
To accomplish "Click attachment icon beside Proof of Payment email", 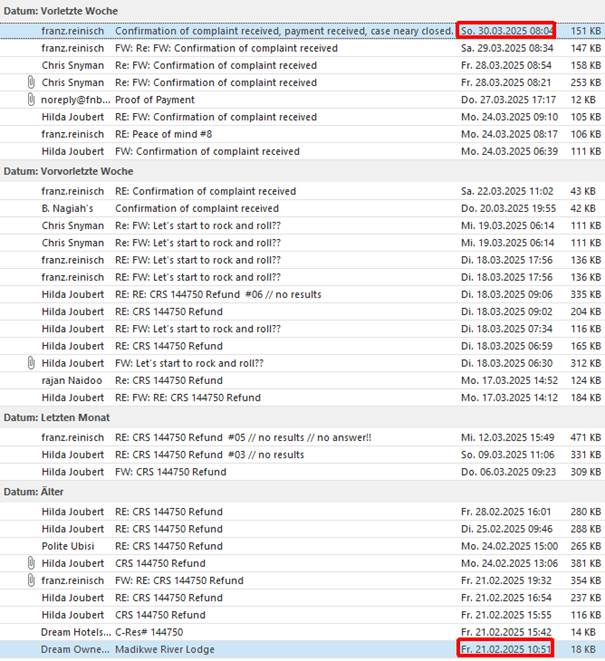I will (31, 100).
